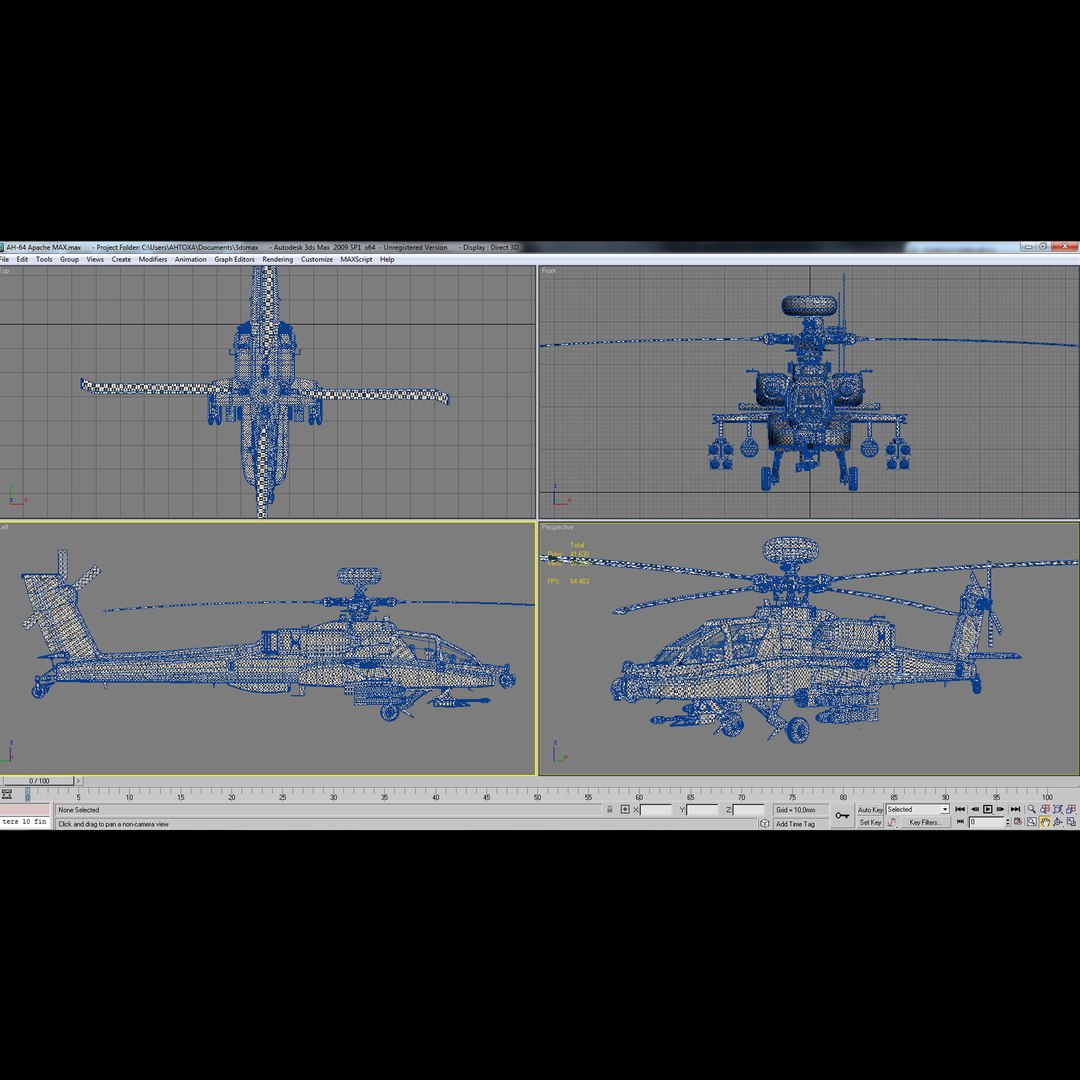This screenshot has width=1080, height=1080.
Task: Click the Front viewport label
Action: click(549, 271)
